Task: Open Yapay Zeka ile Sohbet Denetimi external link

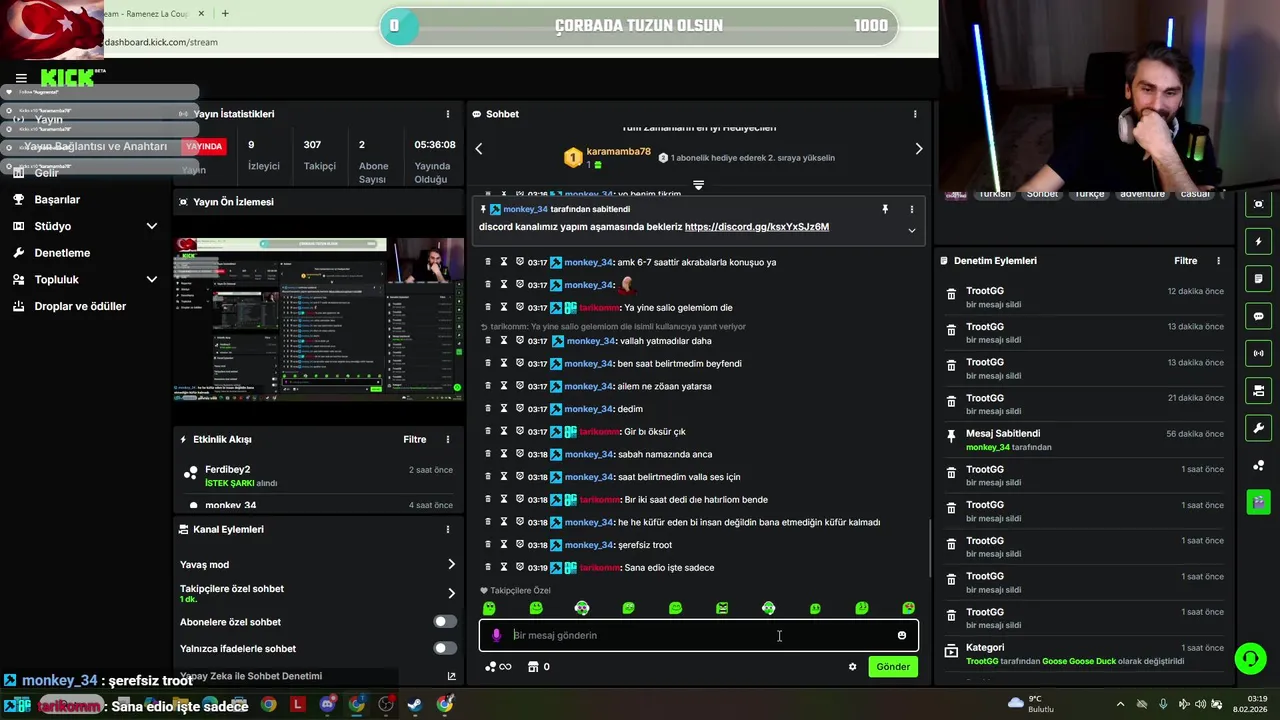Action: [451, 677]
